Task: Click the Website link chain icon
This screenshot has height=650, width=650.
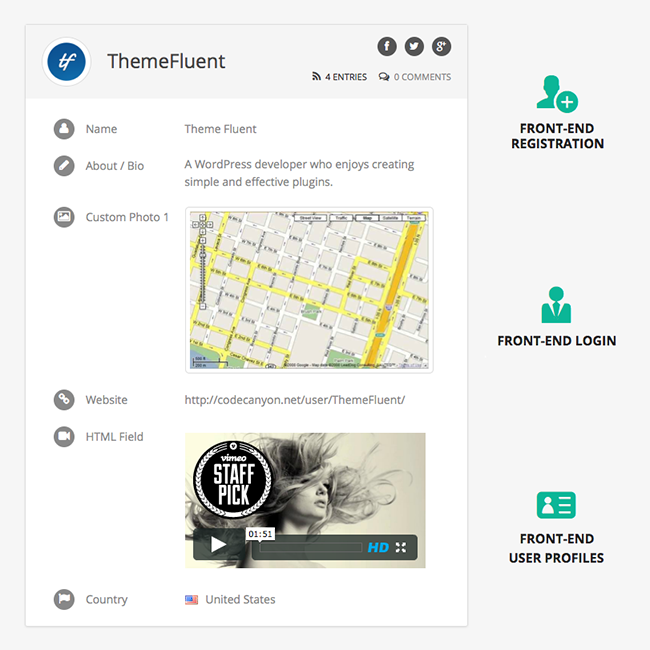Action: [x=64, y=400]
